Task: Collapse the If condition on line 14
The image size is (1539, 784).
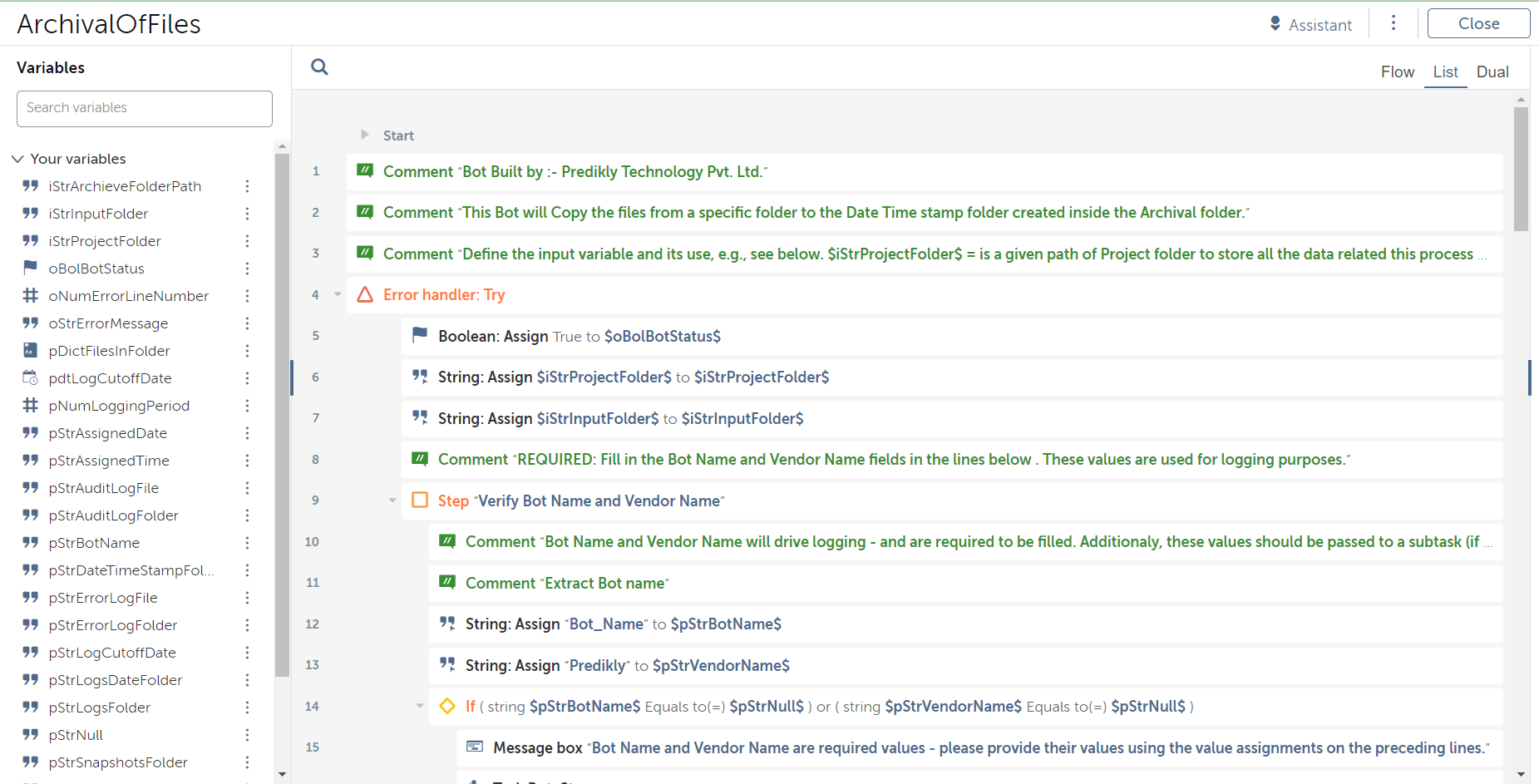Action: click(420, 706)
